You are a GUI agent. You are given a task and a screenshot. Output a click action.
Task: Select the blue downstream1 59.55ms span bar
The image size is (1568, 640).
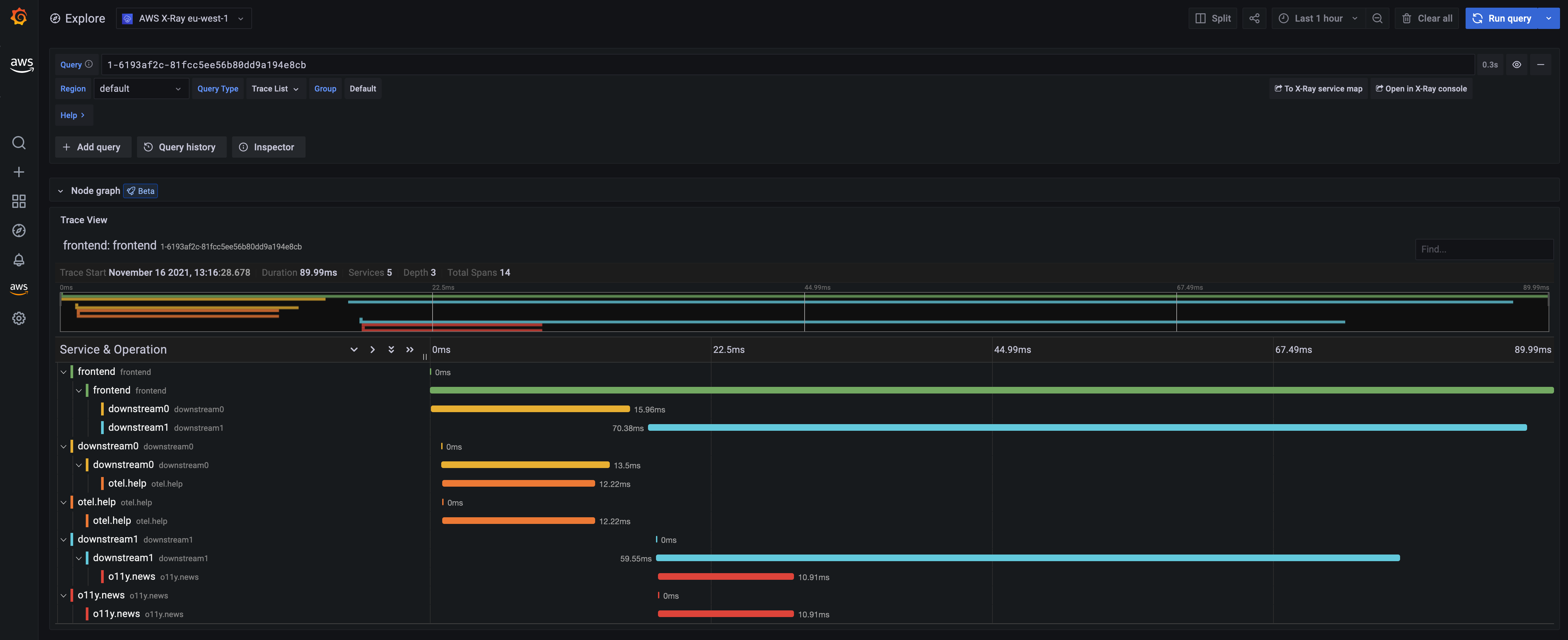coord(1027,558)
